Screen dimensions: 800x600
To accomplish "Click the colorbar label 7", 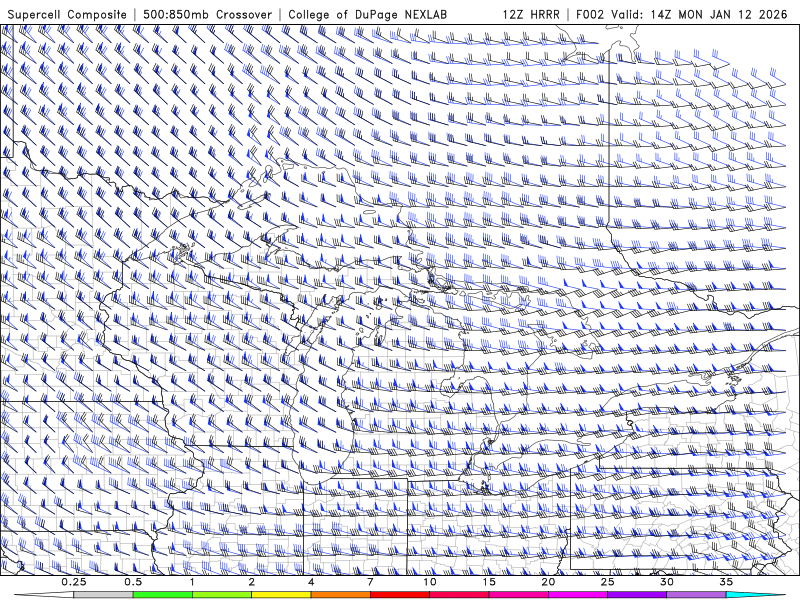I will [370, 582].
